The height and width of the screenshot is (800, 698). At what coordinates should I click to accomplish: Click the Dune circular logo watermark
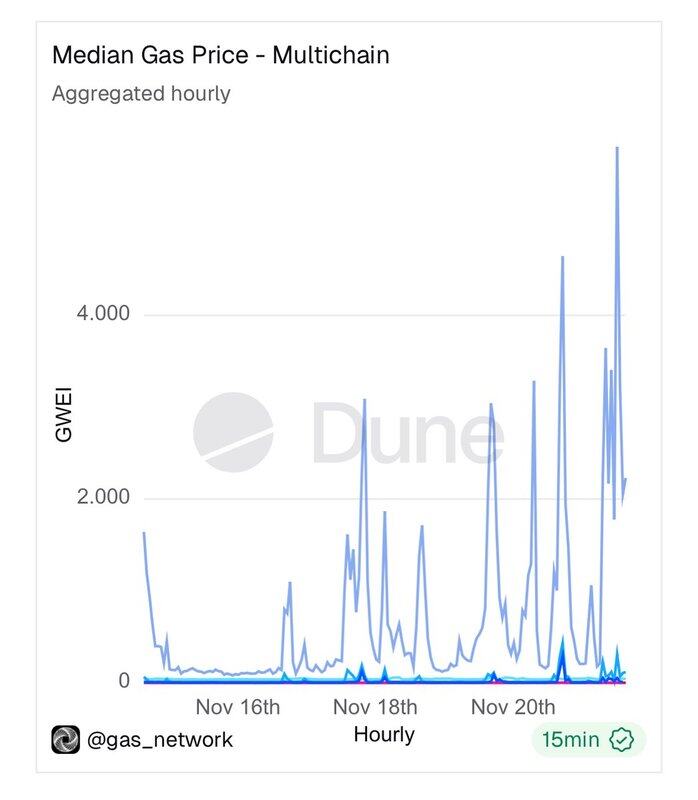coord(233,432)
